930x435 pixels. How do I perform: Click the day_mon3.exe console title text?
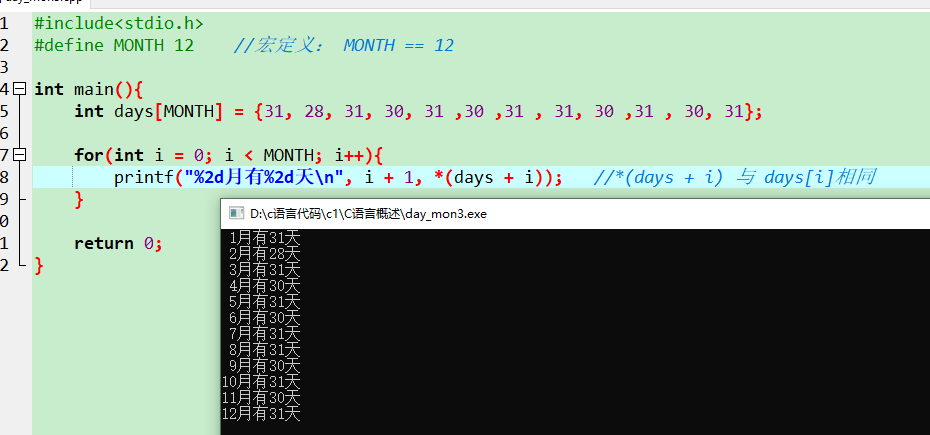[x=368, y=214]
